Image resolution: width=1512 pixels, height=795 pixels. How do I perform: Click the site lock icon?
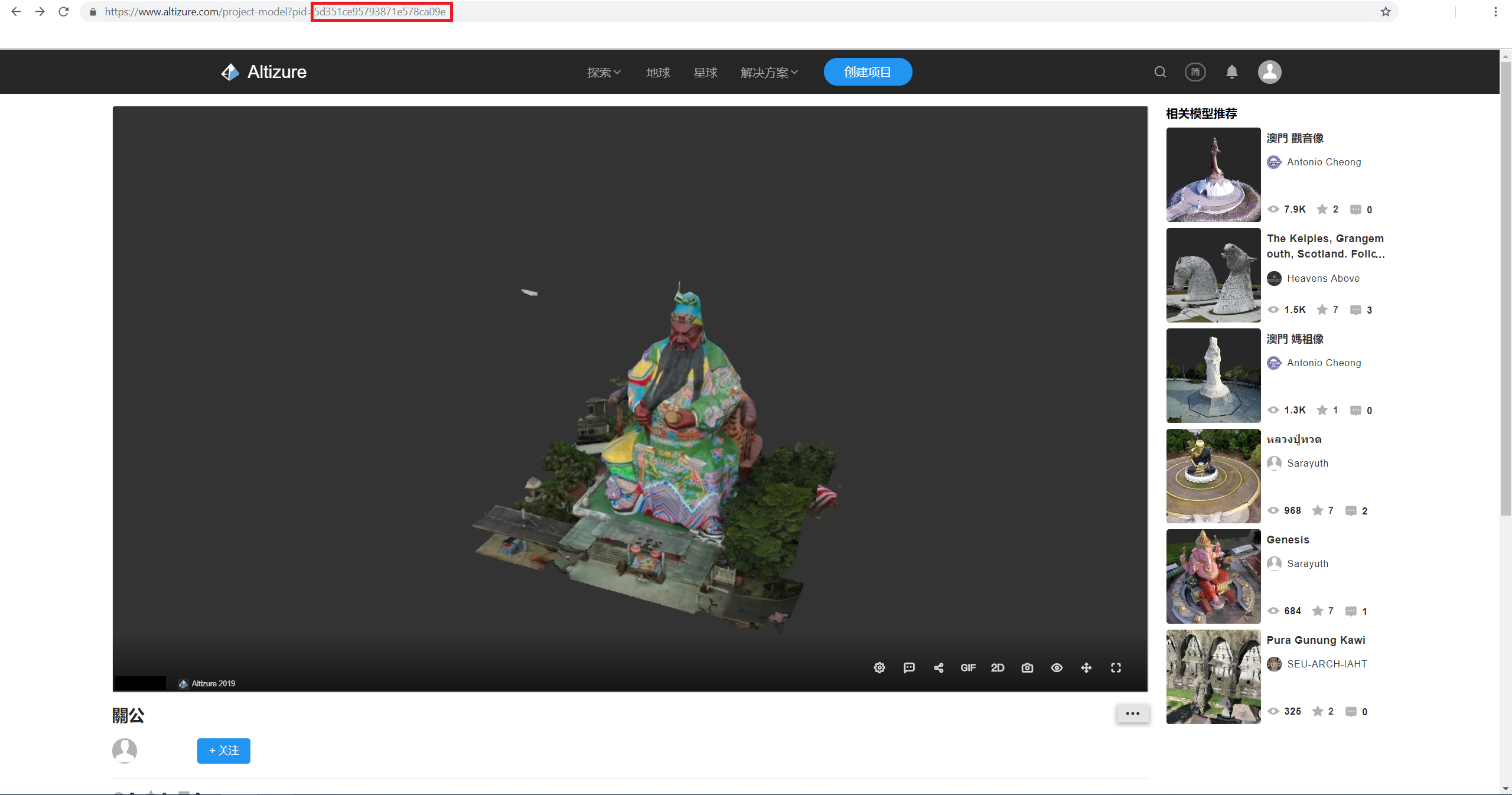tap(93, 11)
